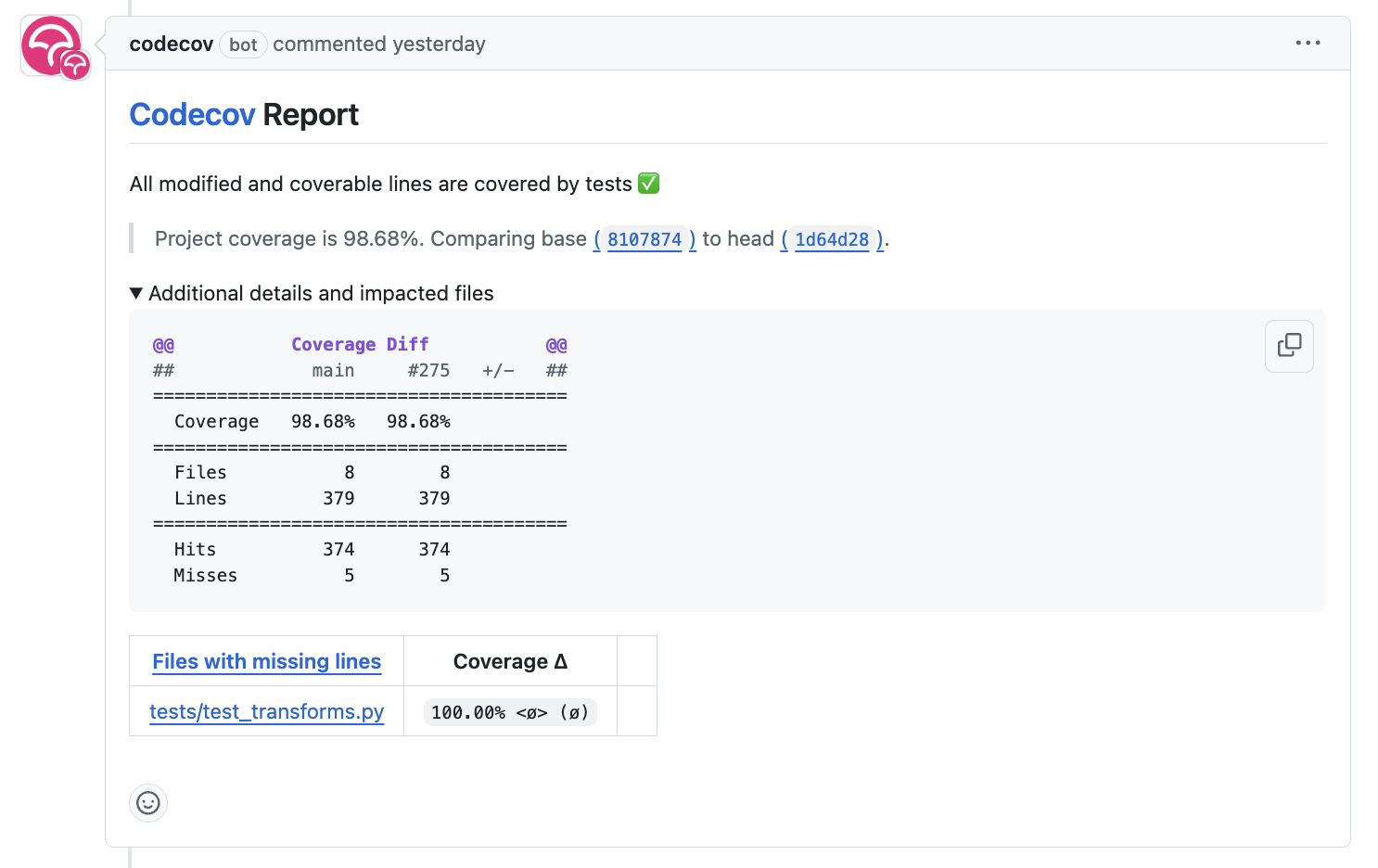Collapse Additional details and impacted files
Image resolution: width=1378 pixels, height=868 pixels.
[312, 293]
